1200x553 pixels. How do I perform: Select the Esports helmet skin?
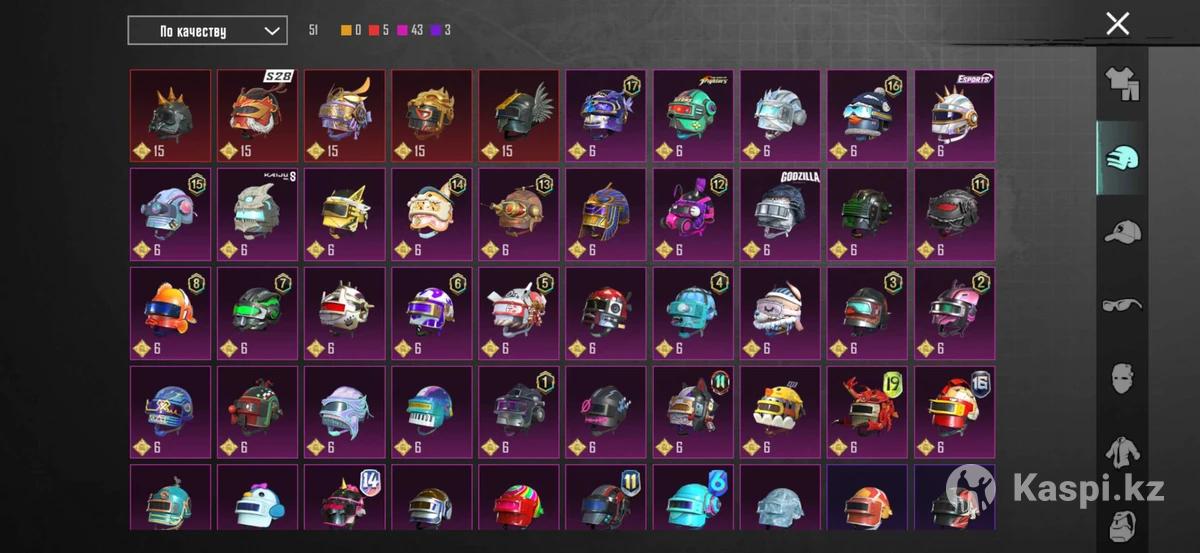(x=953, y=115)
